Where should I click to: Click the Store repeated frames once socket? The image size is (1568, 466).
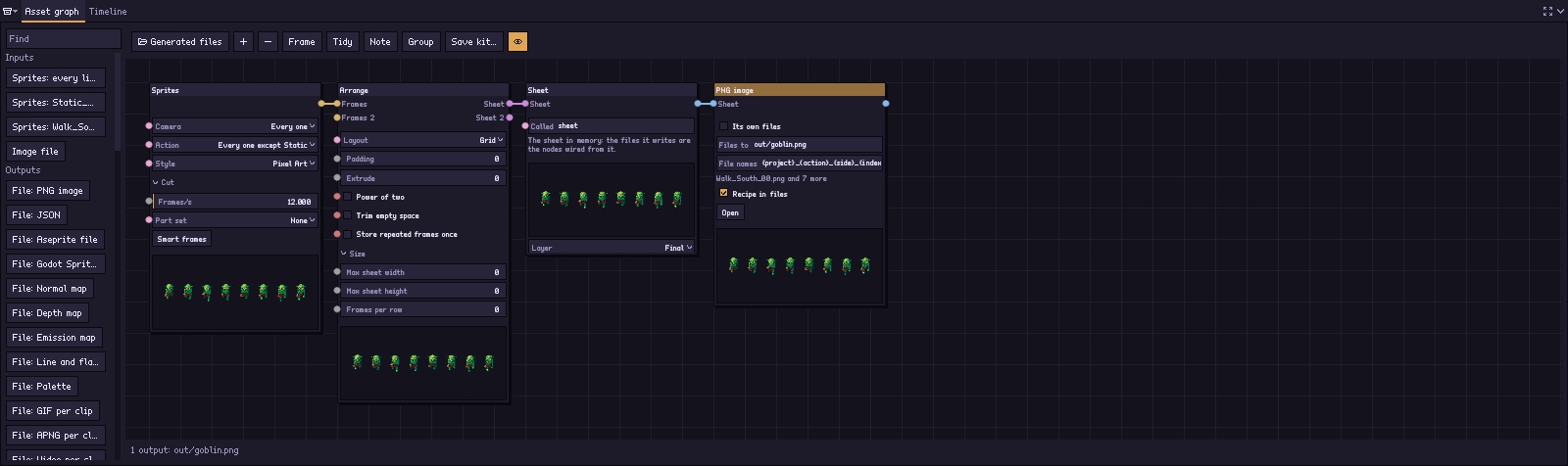[x=337, y=234]
